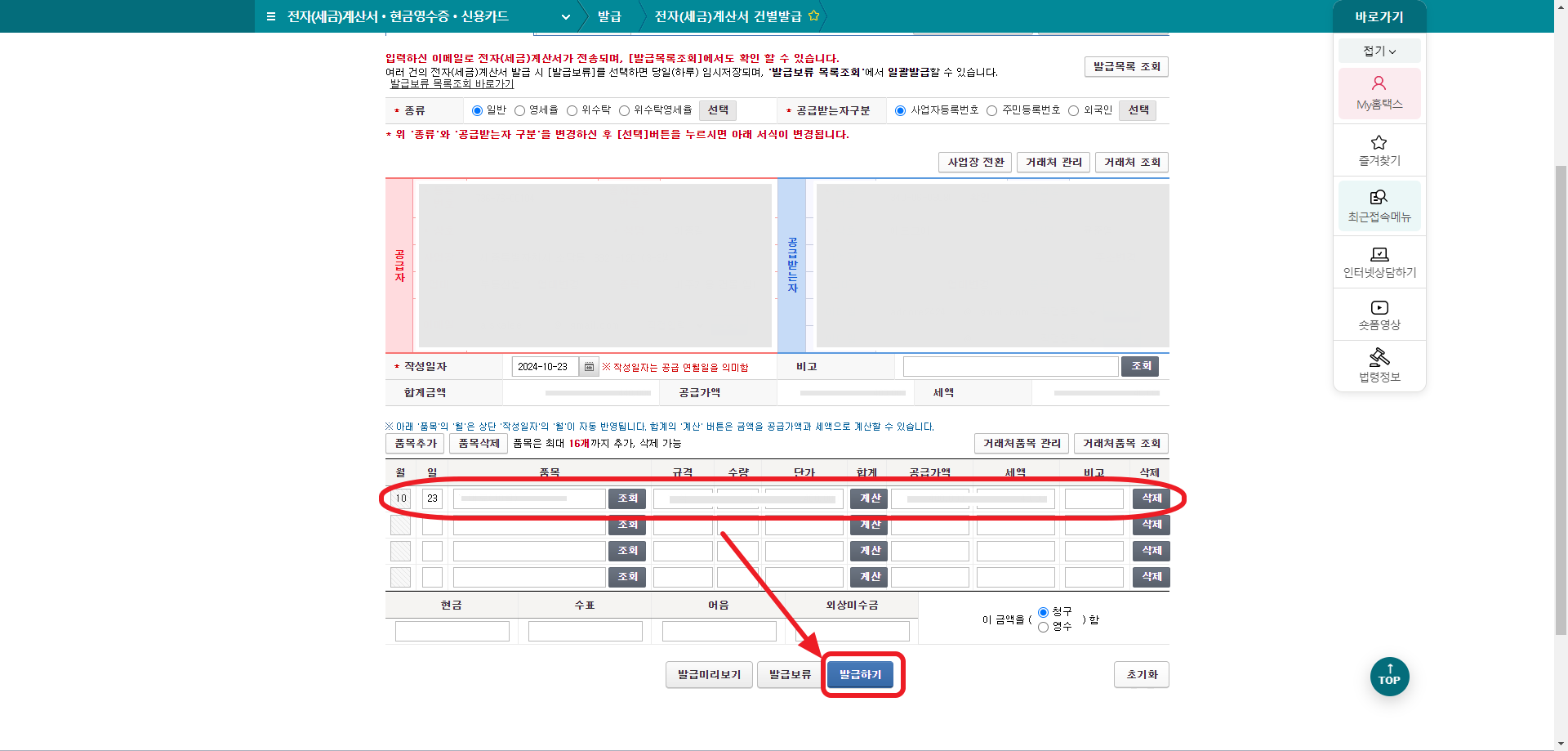Select 위수탁 type radio

[x=572, y=110]
